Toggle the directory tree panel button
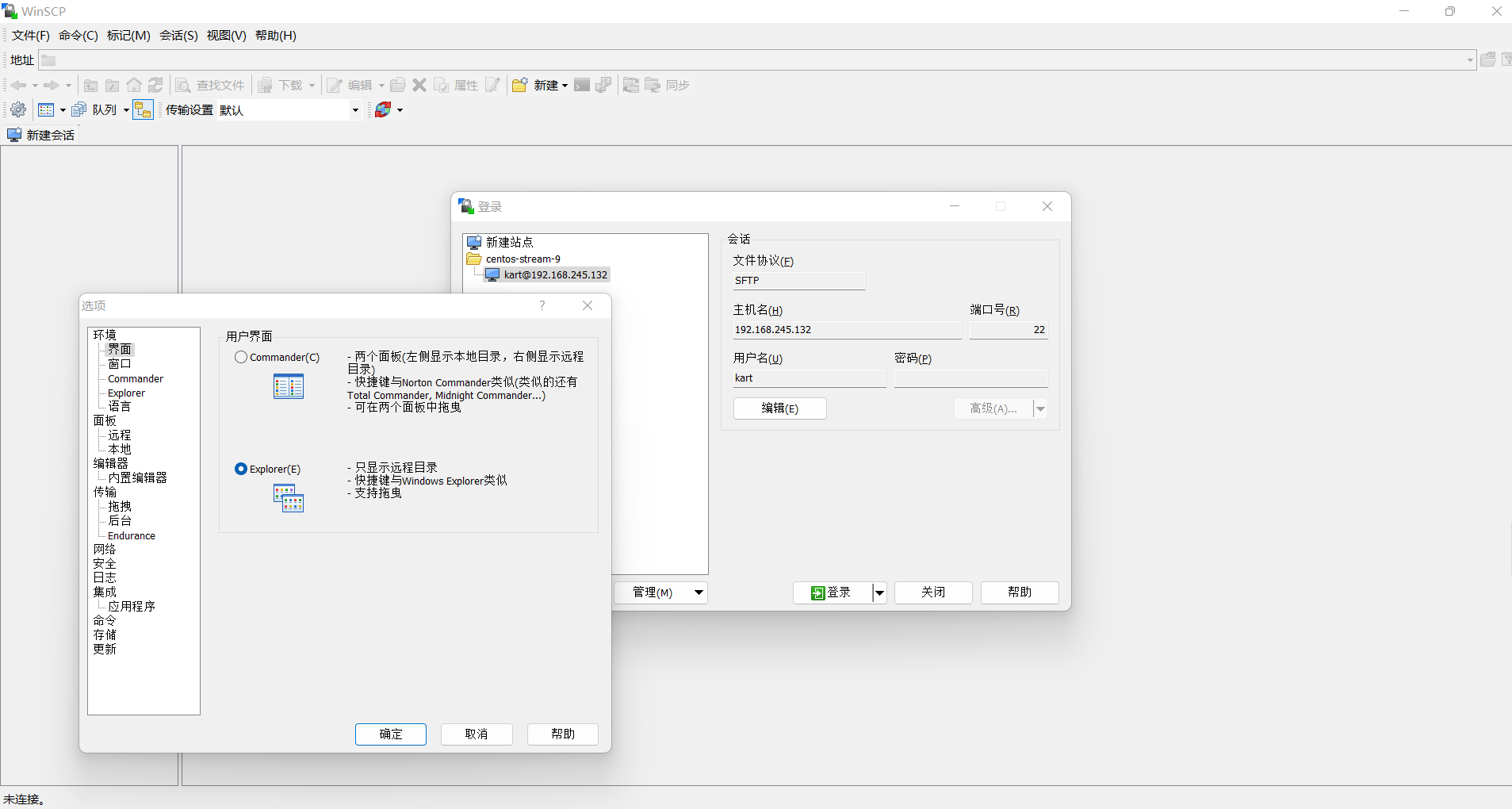The image size is (1512, 809). (x=143, y=110)
